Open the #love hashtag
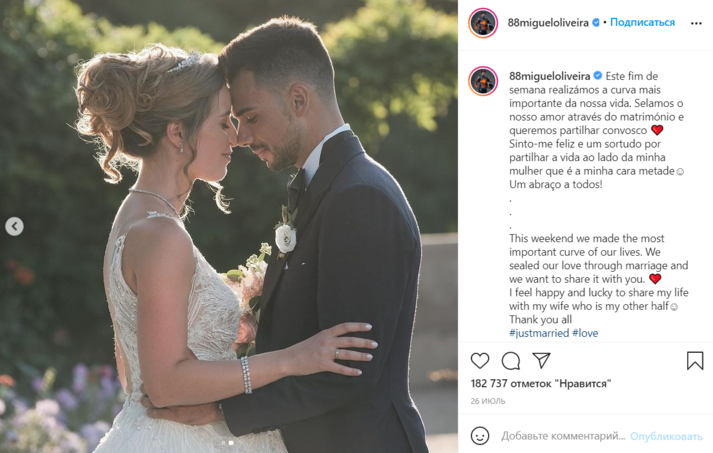The height and width of the screenshot is (453, 713). 585,333
